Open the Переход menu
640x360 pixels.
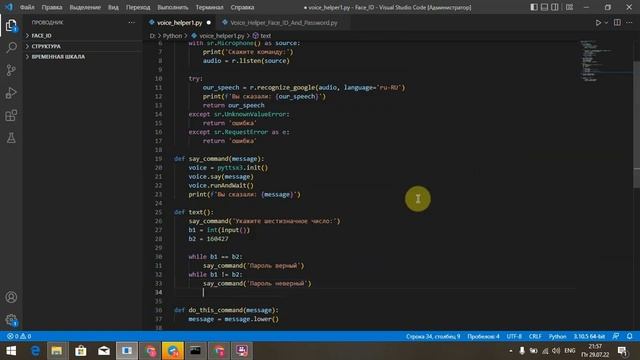(138, 7)
